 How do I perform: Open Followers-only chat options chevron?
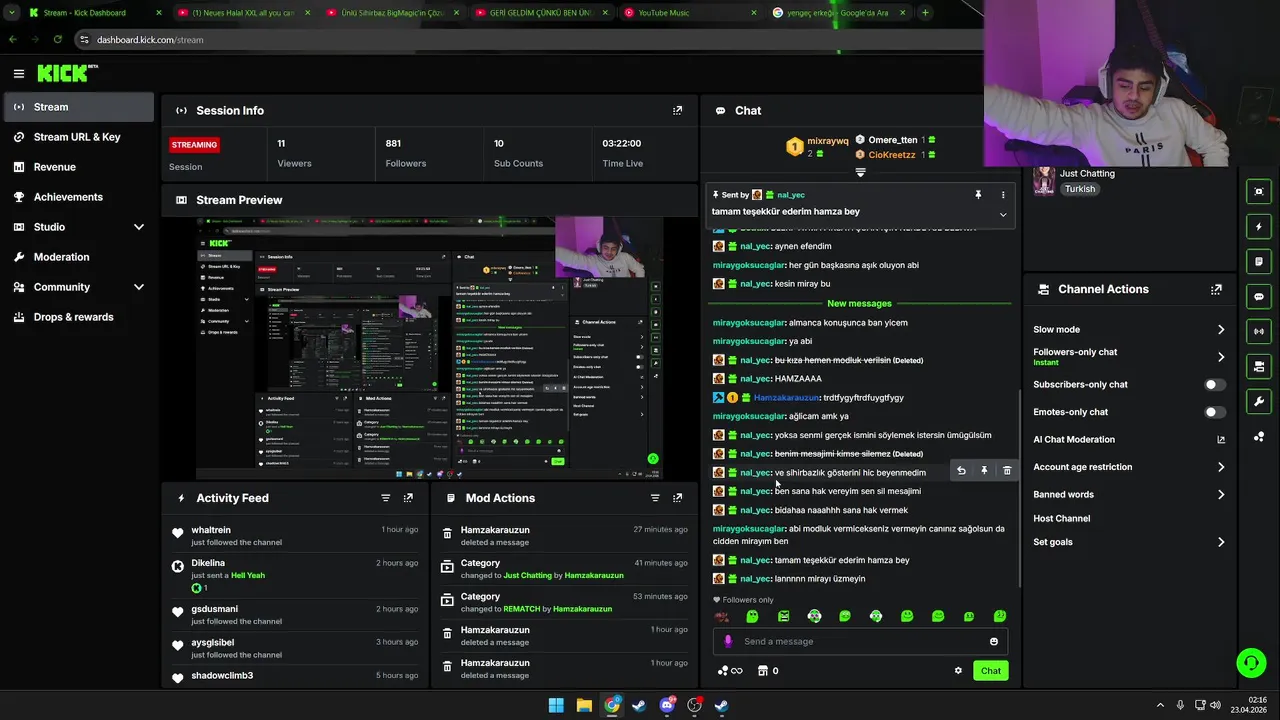coord(1221,357)
